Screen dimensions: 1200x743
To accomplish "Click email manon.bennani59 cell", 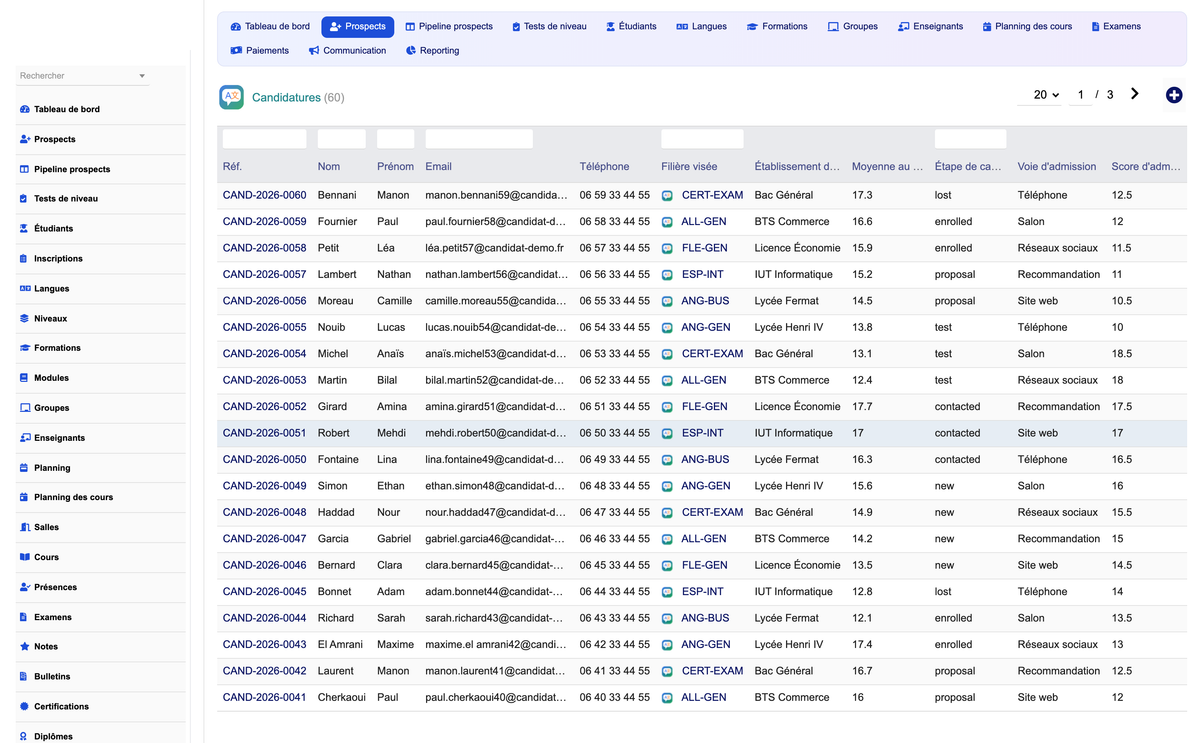I will pyautogui.click(x=496, y=195).
